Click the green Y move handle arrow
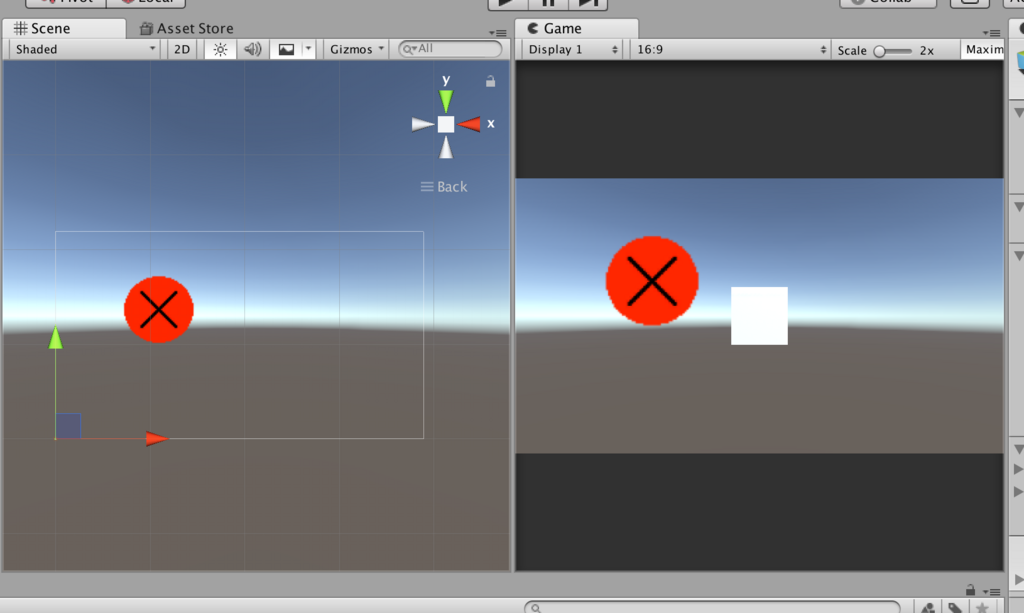Screen dimensions: 1024x613 56,338
